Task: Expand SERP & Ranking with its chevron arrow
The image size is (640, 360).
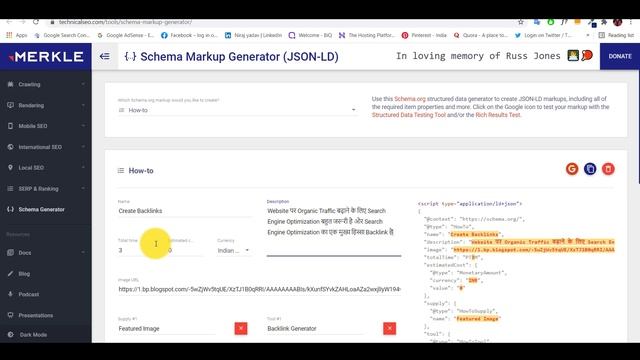Action: [83, 189]
